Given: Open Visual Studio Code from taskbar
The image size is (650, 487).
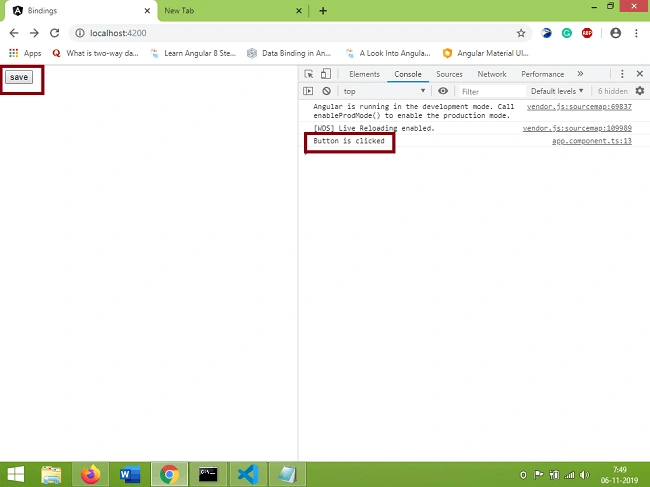Looking at the screenshot, I should [247, 474].
